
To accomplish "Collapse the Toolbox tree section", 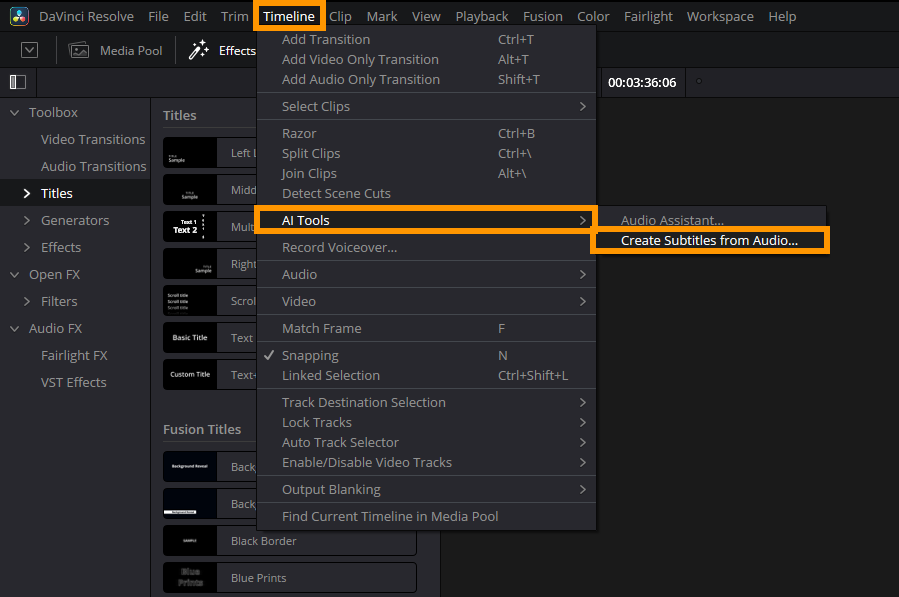I will (x=15, y=113).
